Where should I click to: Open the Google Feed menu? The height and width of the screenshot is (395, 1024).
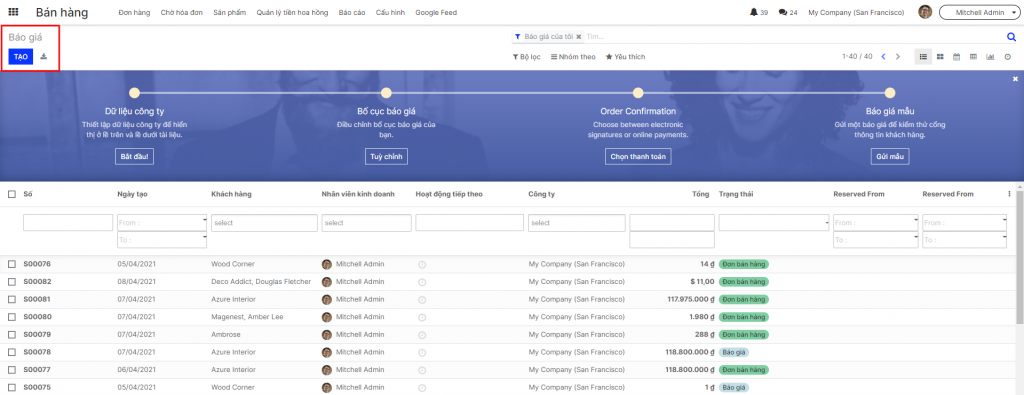pos(436,12)
